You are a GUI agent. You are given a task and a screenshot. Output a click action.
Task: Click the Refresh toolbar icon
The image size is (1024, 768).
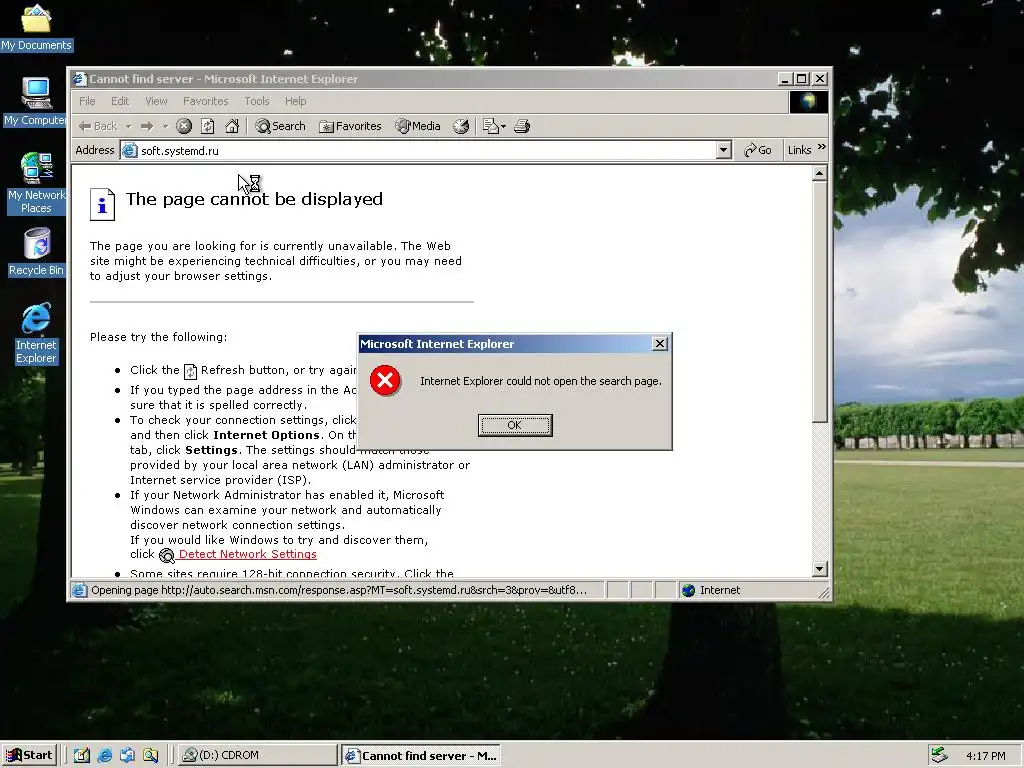point(208,126)
